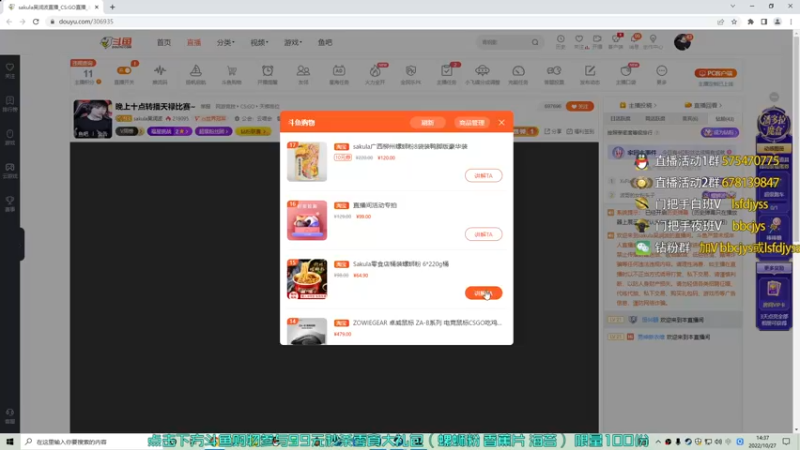Open the red noodle bucket item 15 thumbnail
The width and height of the screenshot is (800, 450).
(x=307, y=279)
